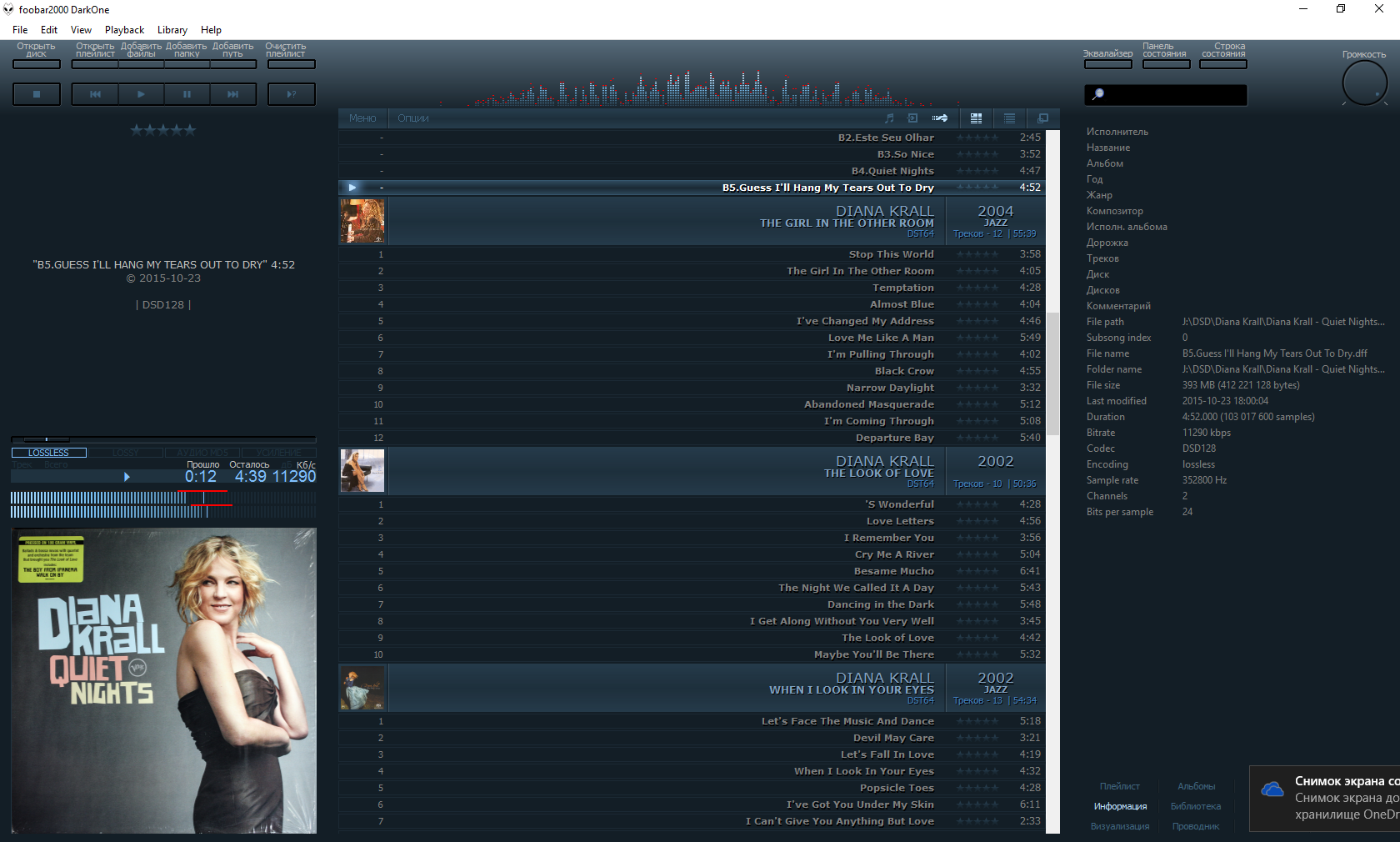The image size is (1400, 842).
Task: Toggle the shuffle playback order icon
Action: pos(940,118)
